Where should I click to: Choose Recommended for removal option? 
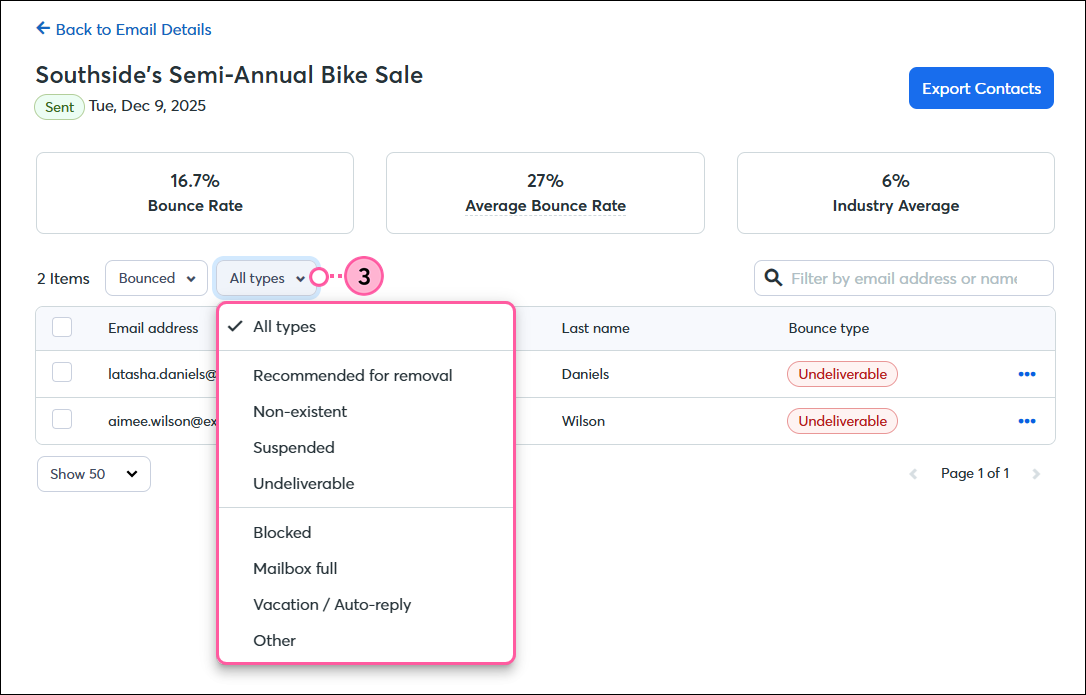coord(353,375)
